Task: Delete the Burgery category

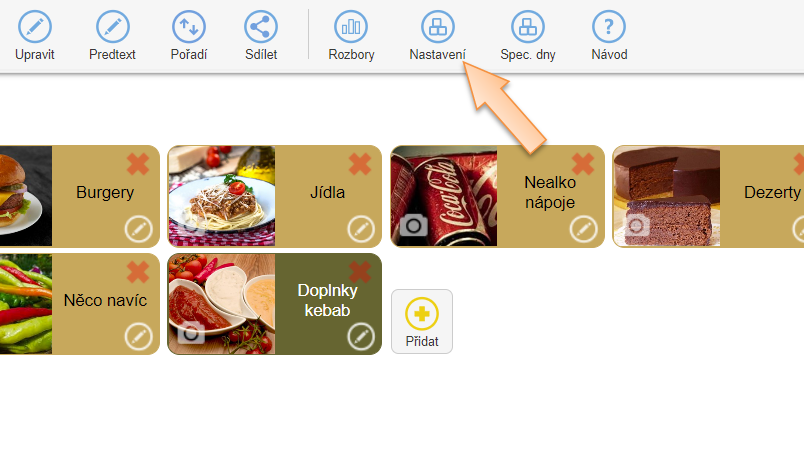Action: pyautogui.click(x=138, y=164)
